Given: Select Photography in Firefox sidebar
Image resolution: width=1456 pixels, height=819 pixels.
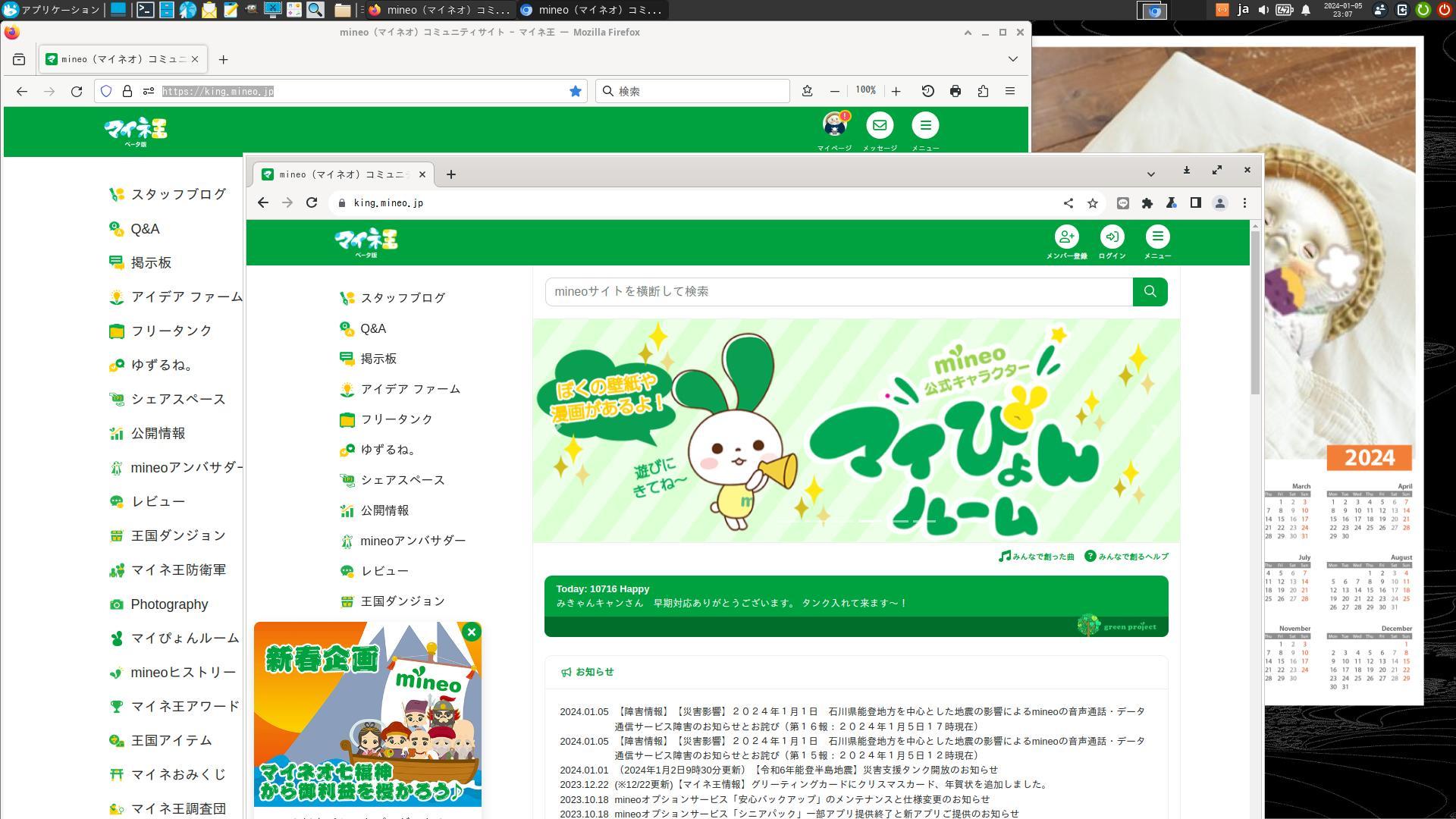Looking at the screenshot, I should pyautogui.click(x=168, y=604).
